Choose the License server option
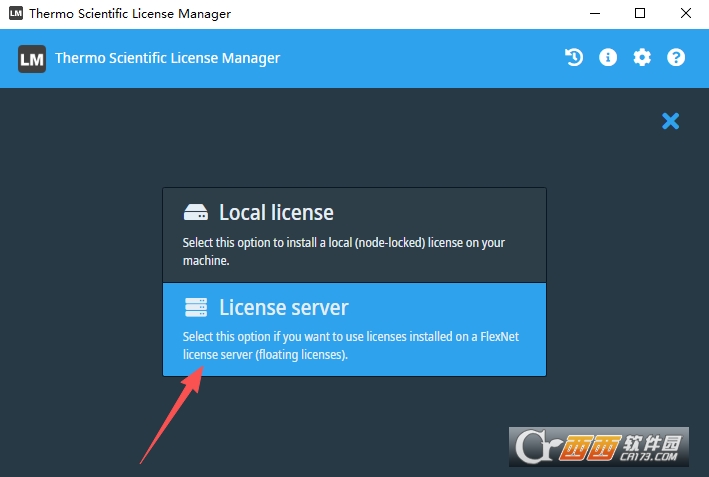 (354, 330)
